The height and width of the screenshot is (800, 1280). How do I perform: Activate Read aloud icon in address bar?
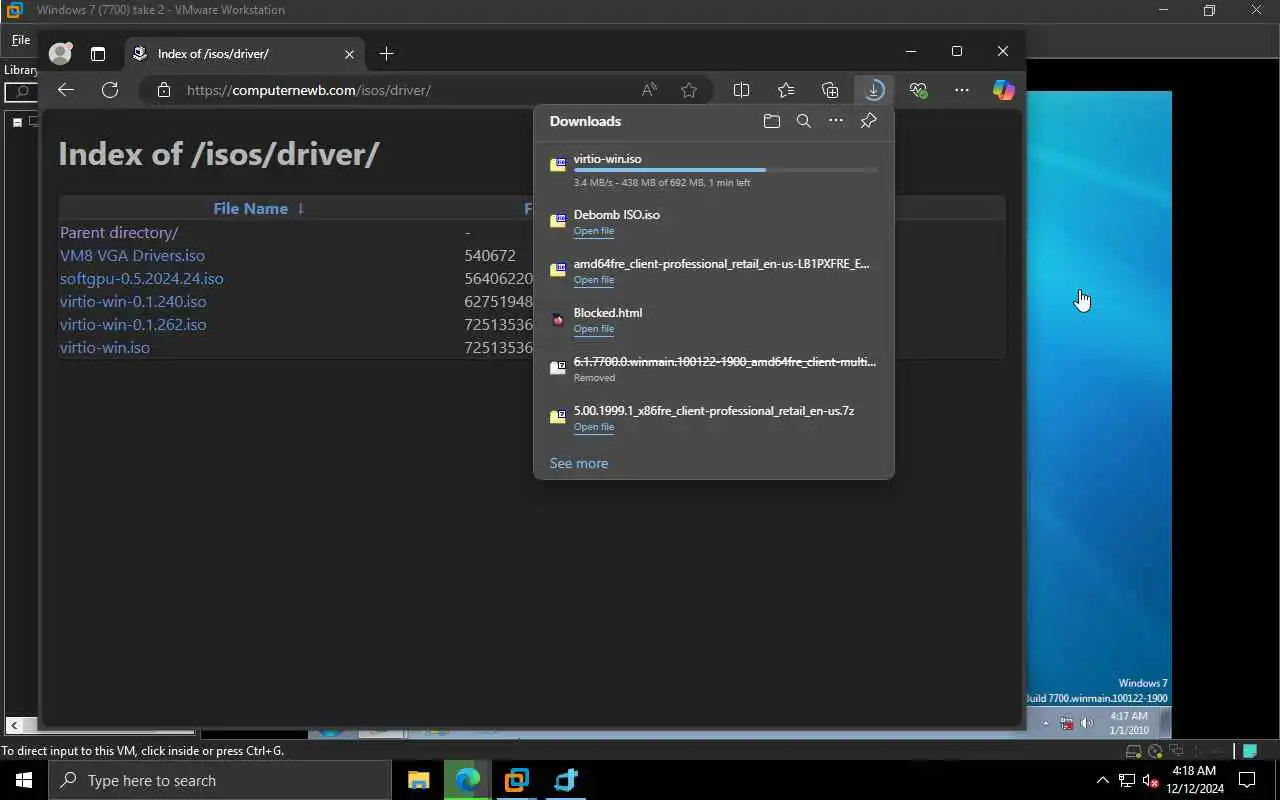click(650, 90)
